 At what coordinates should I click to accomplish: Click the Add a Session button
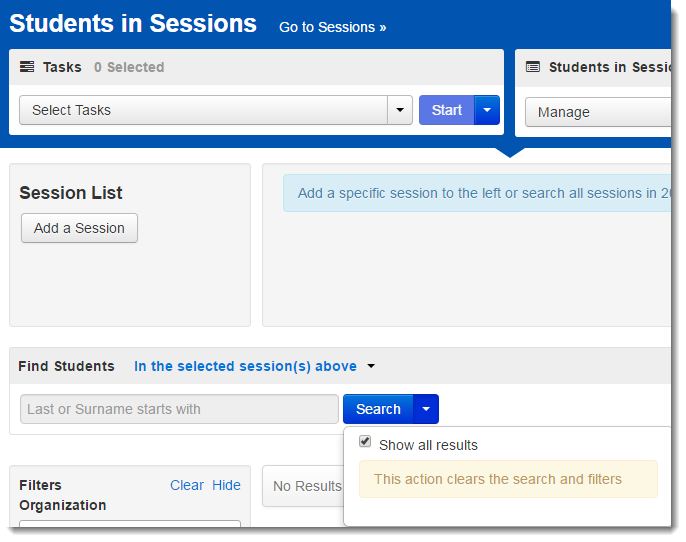[x=80, y=228]
